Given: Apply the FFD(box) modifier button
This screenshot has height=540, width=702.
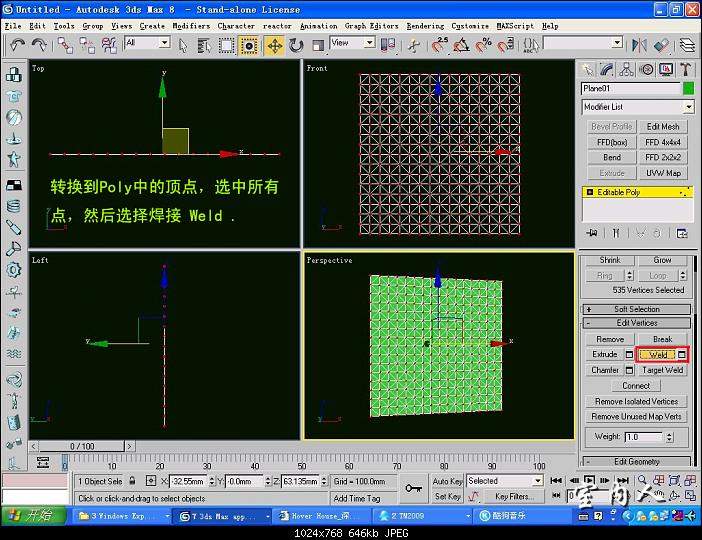Looking at the screenshot, I should 612,142.
